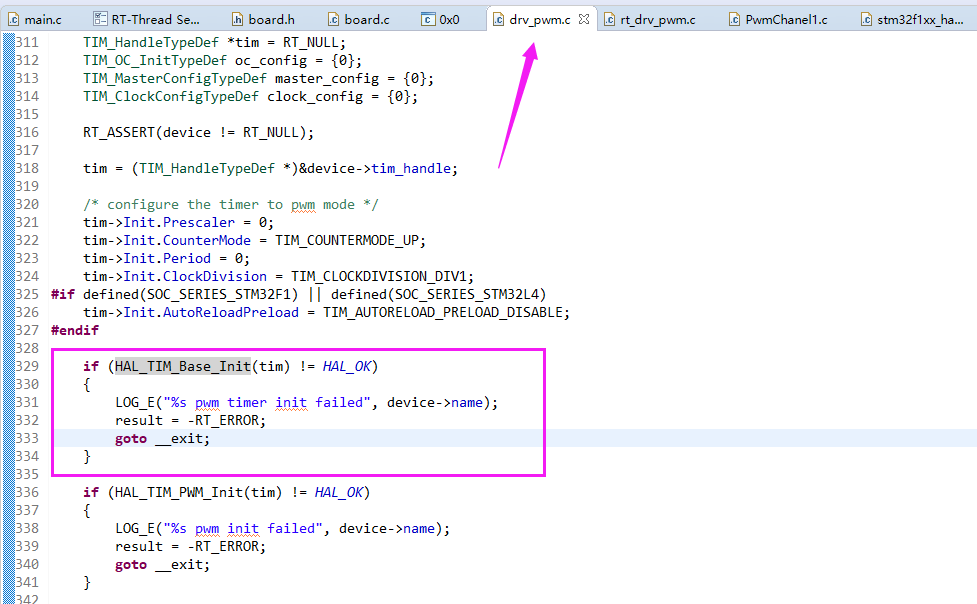977x604 pixels.
Task: Click the goto __exit statement on line 333
Action: pos(162,439)
